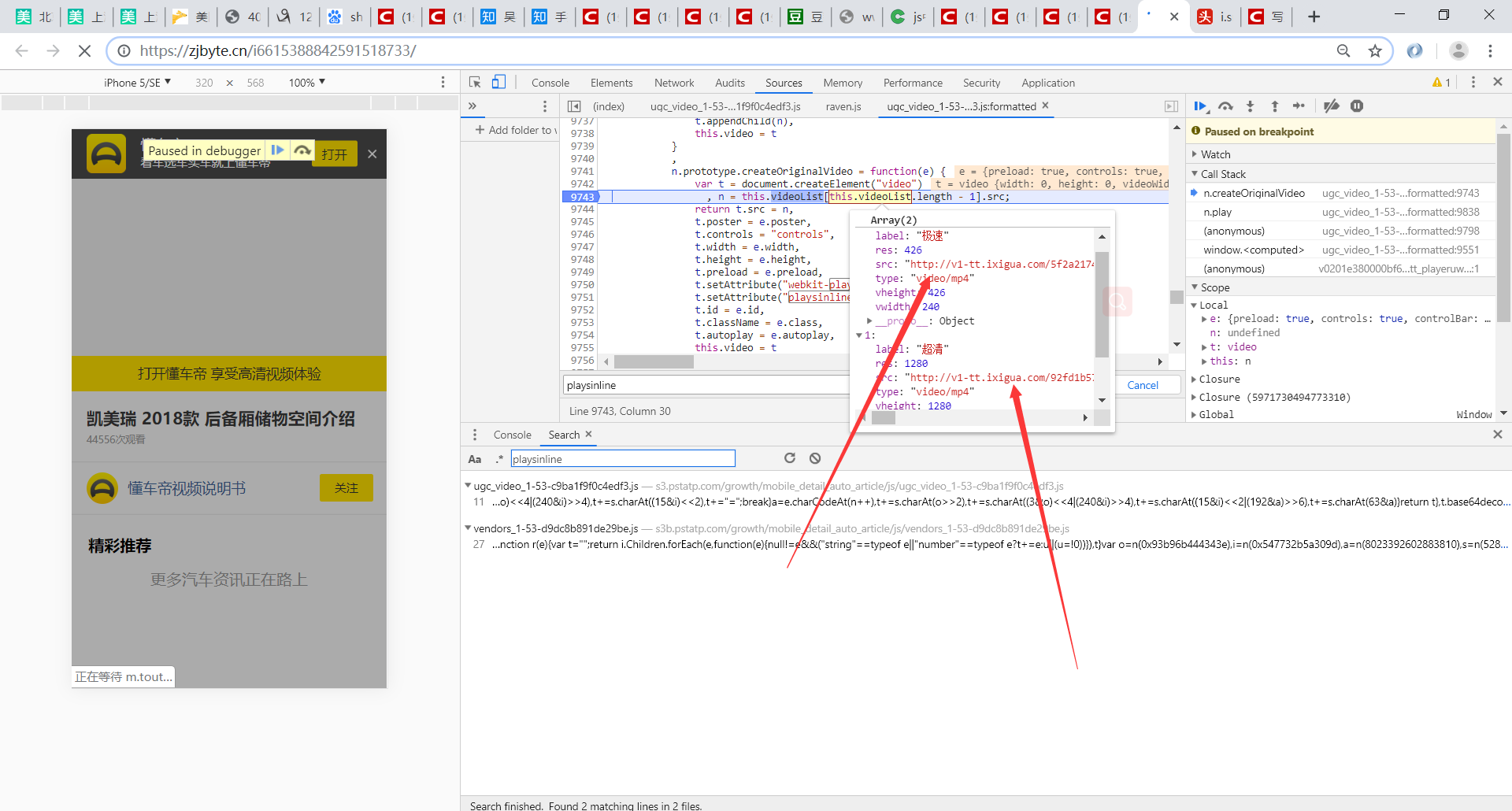Screen dimensions: 1512x811
Task: Show more navigator tabs chevron
Action: click(472, 106)
